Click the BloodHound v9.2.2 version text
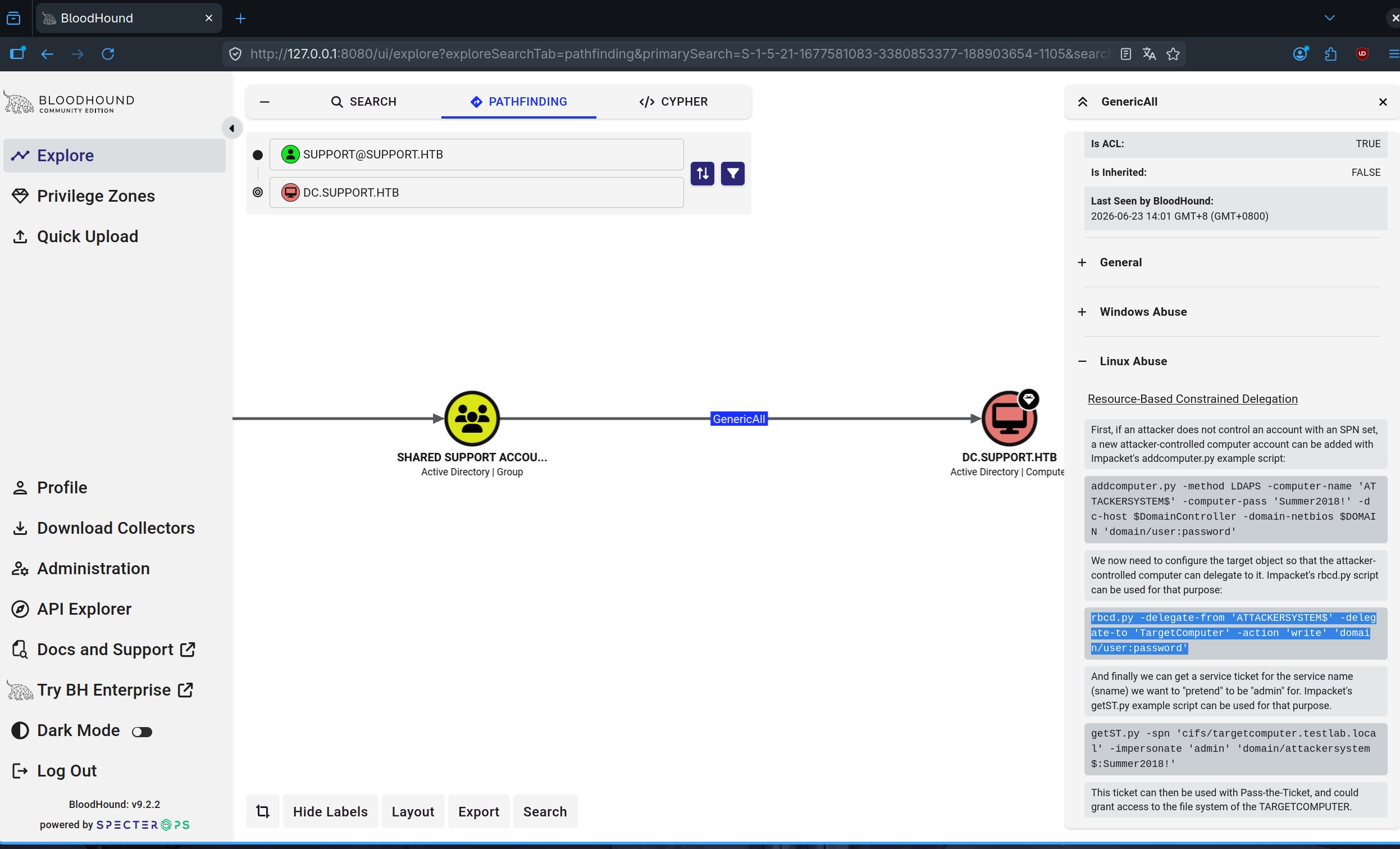This screenshot has width=1400, height=849. pyautogui.click(x=114, y=804)
